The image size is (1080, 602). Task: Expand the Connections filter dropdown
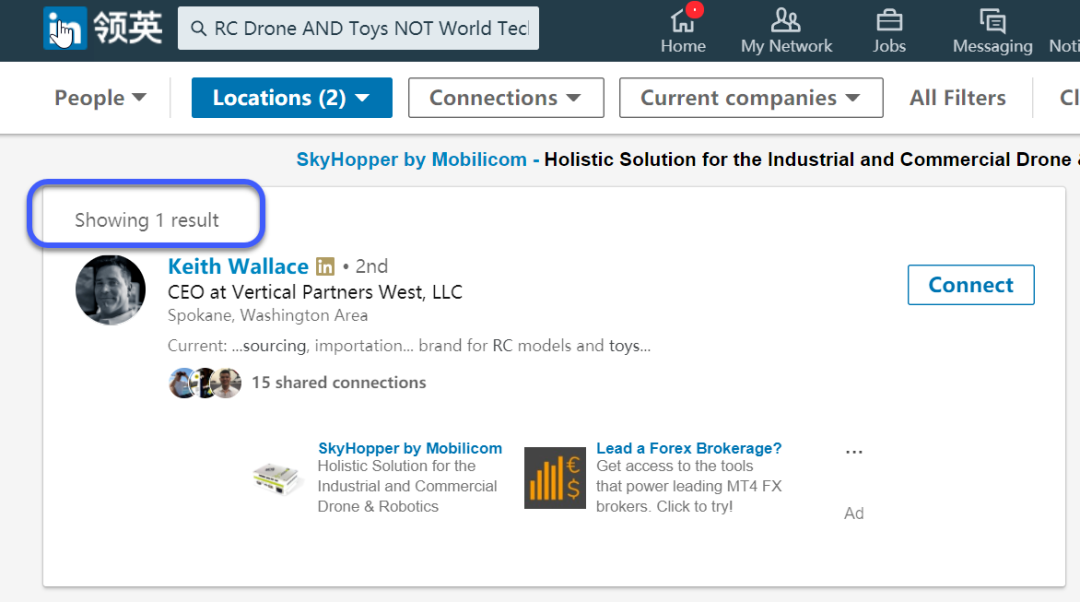coord(505,98)
